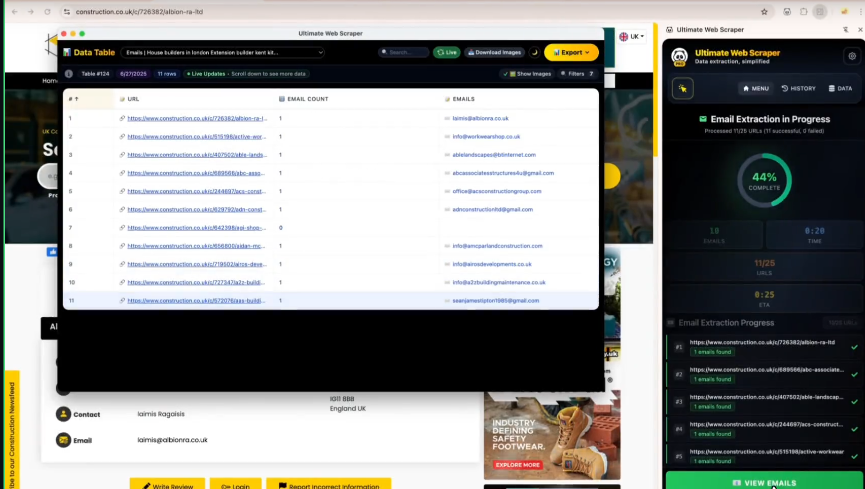Switch to the HISTORY tab
The width and height of the screenshot is (865, 489).
[x=798, y=88]
